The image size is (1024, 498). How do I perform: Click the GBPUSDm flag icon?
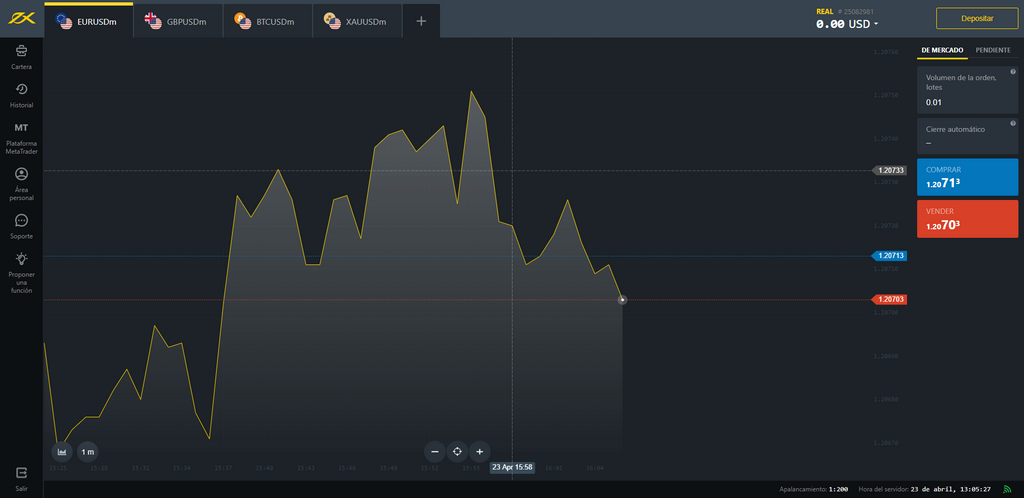(153, 21)
